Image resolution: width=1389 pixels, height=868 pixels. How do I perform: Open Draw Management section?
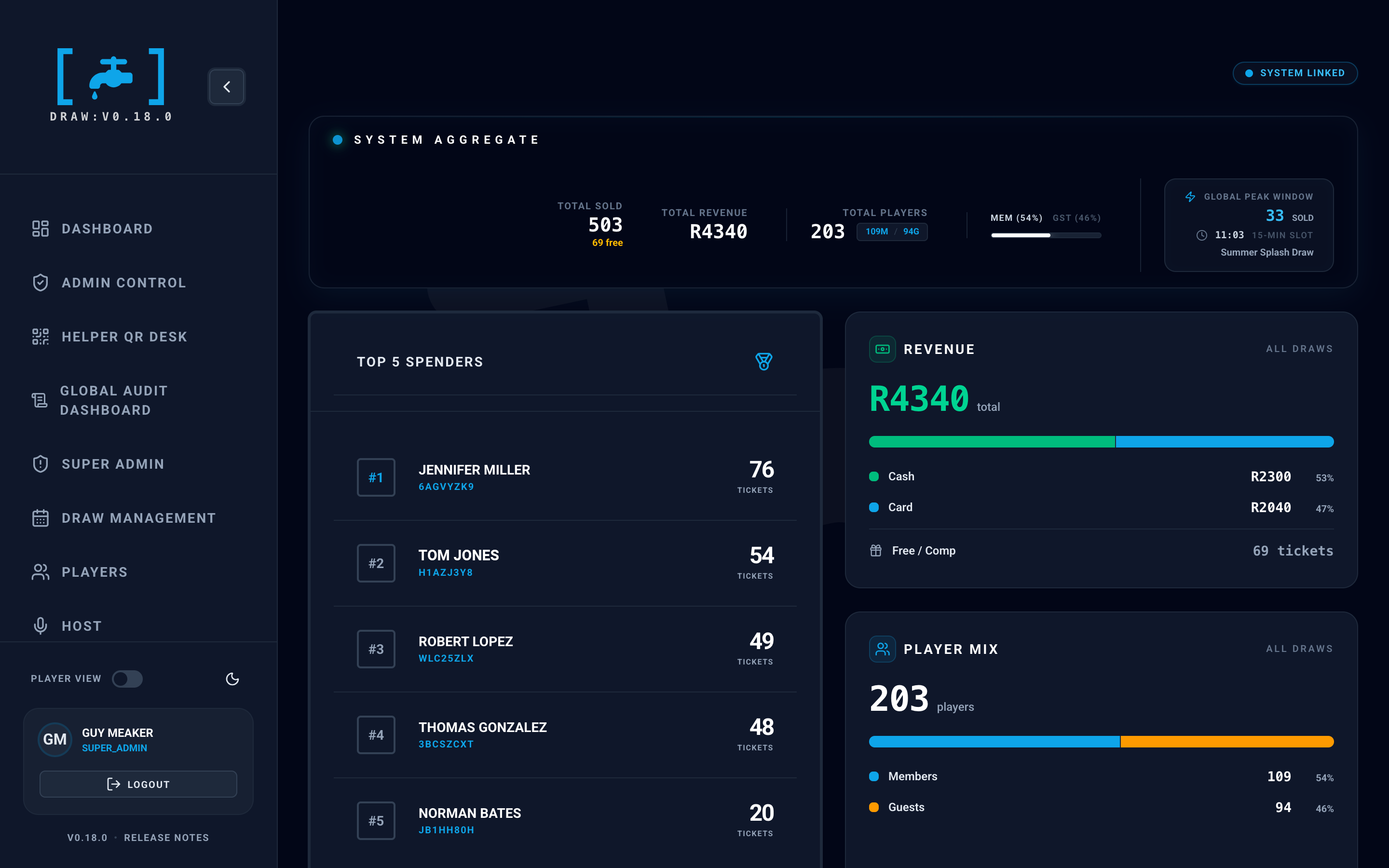(x=138, y=518)
